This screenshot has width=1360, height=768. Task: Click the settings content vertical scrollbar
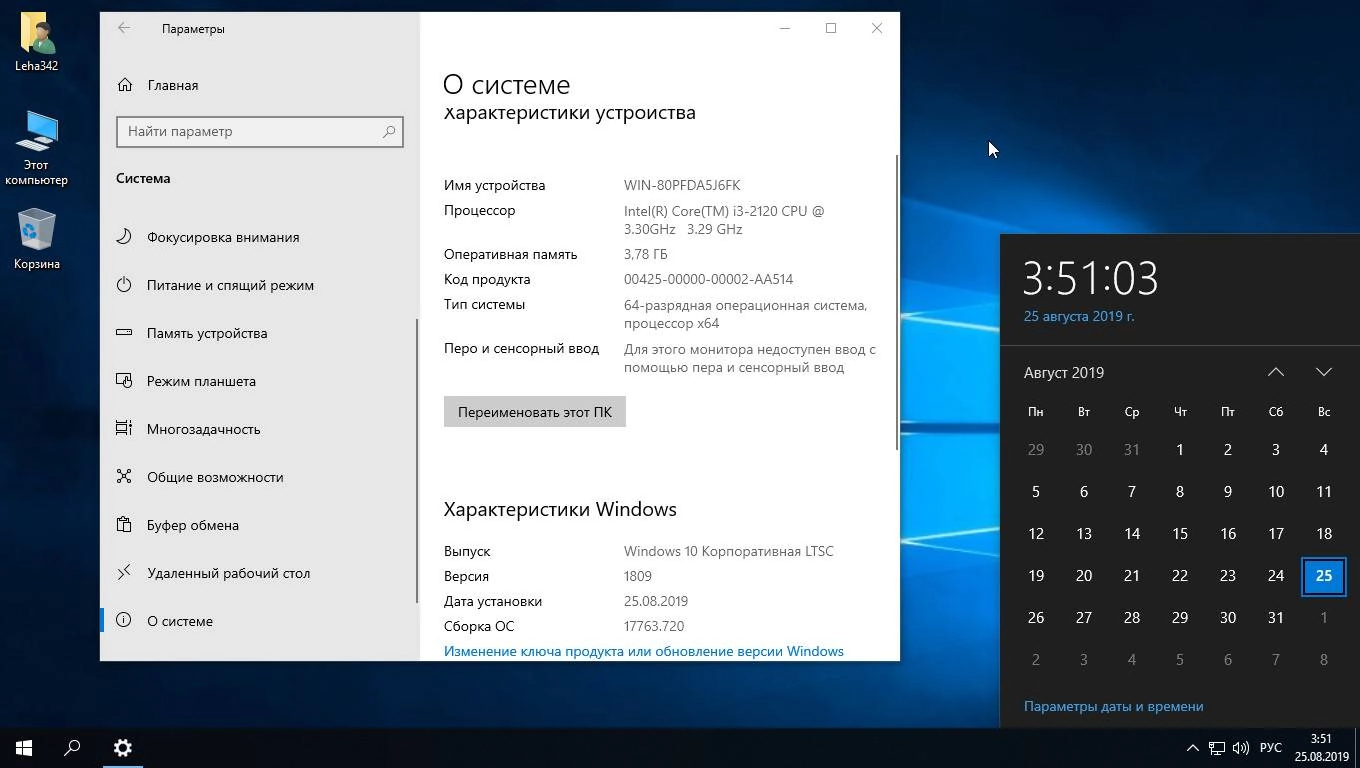[897, 302]
